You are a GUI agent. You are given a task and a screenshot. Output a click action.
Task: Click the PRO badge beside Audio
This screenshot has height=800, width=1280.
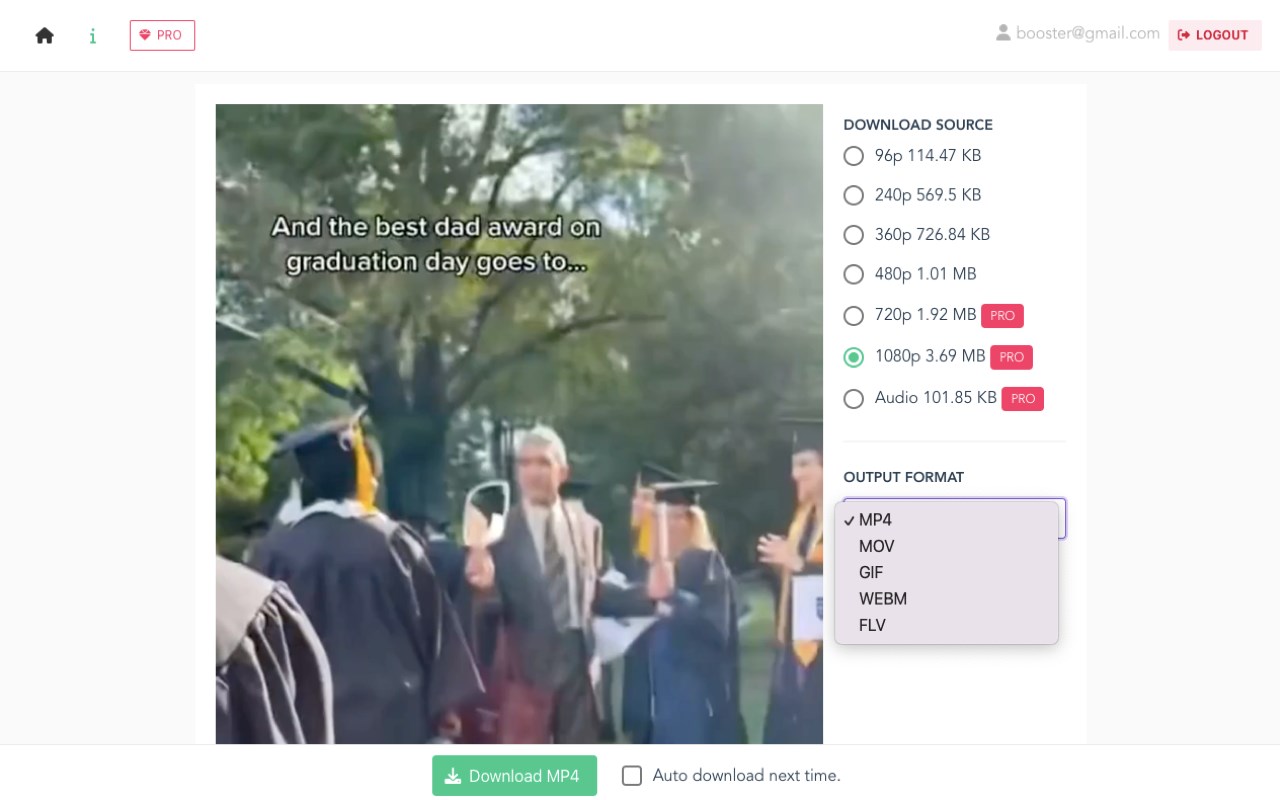point(1023,399)
